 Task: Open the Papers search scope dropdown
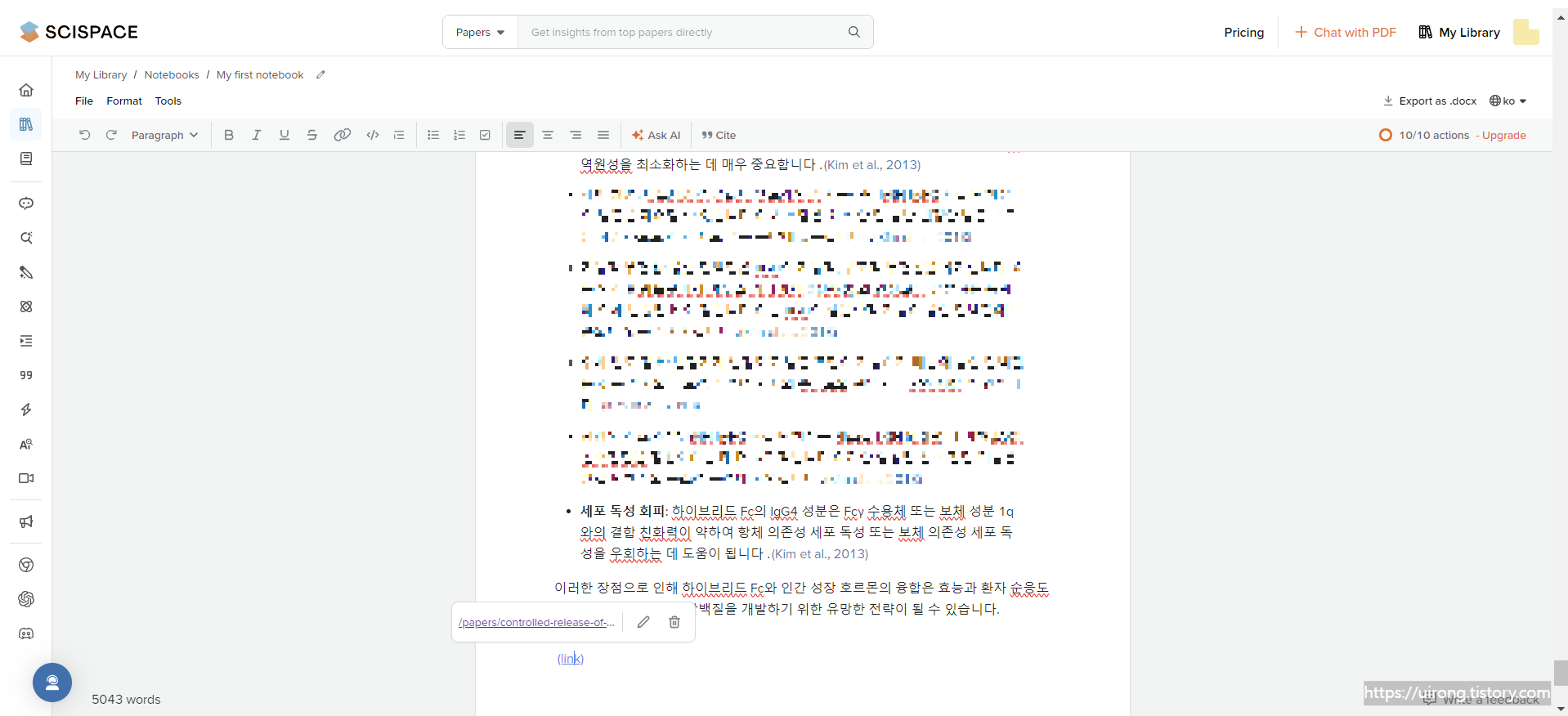pyautogui.click(x=480, y=32)
